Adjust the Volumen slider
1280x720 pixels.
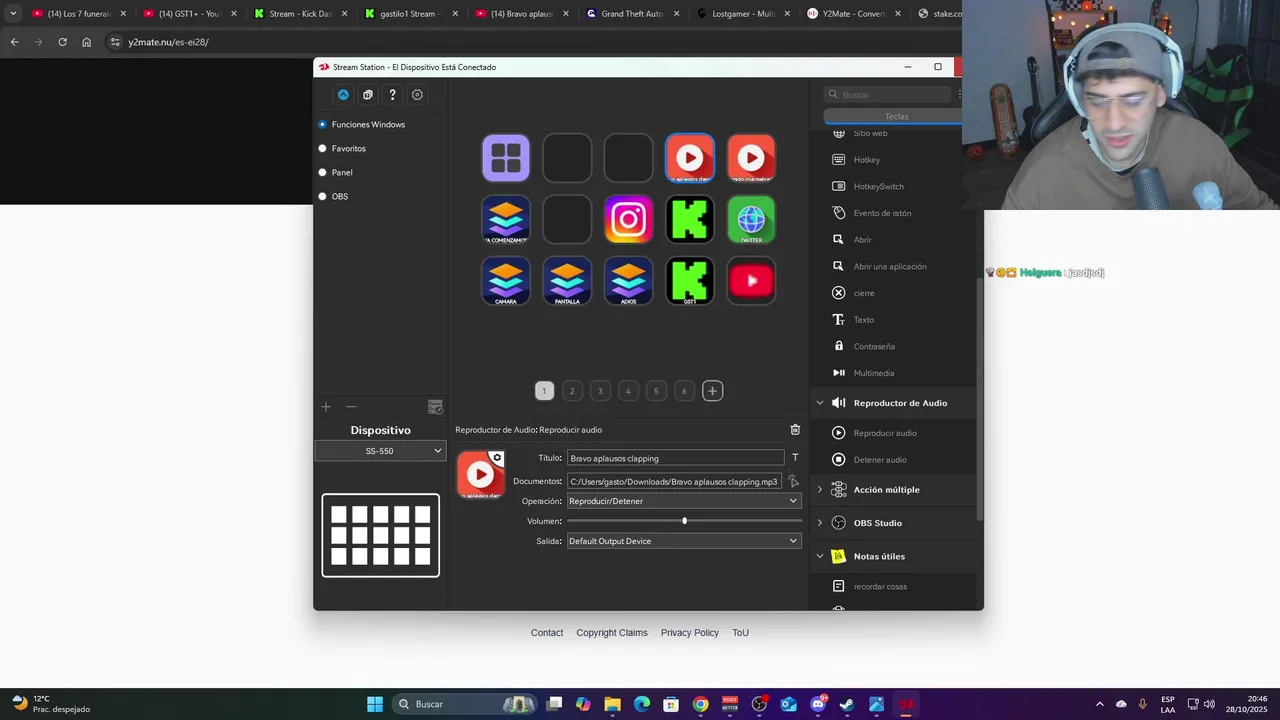(x=684, y=521)
